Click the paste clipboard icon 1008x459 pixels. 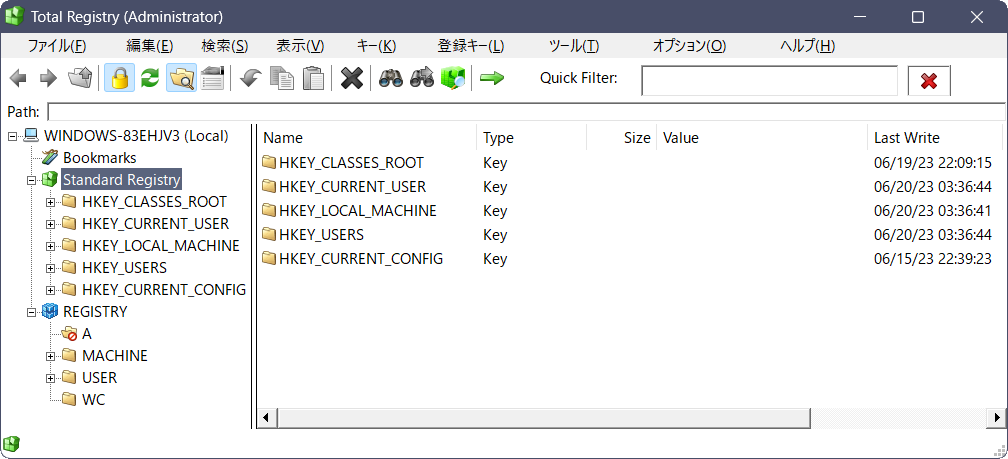coord(313,78)
